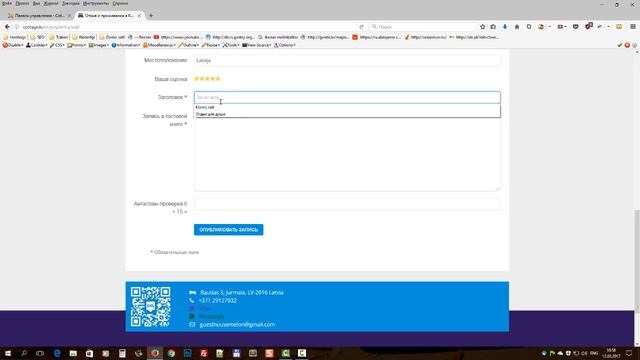The image size is (640, 360).
Task: Expand the Tools dropdown in developer toolbar
Action: [x=231, y=45]
